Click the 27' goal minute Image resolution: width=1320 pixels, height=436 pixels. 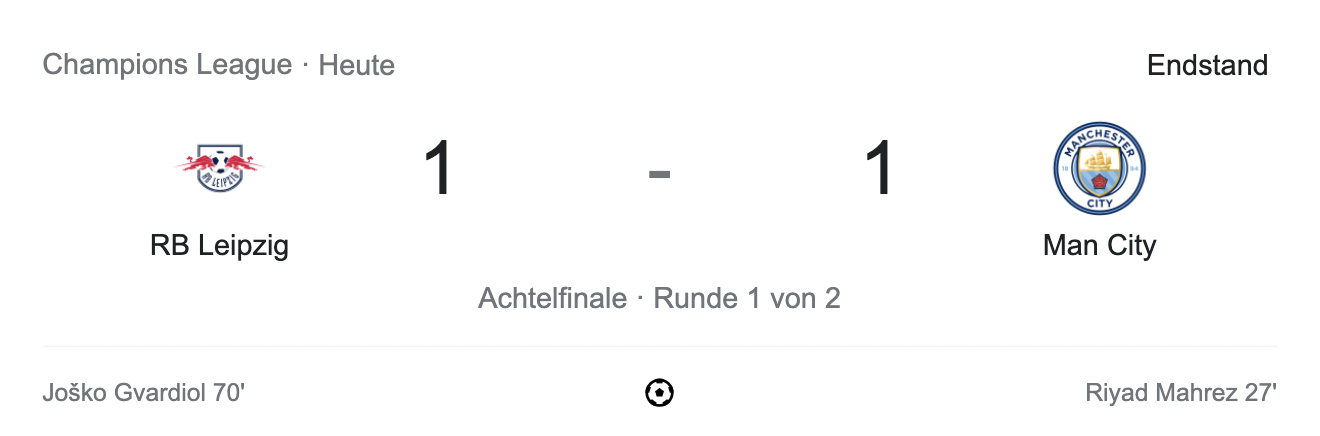(x=1261, y=393)
